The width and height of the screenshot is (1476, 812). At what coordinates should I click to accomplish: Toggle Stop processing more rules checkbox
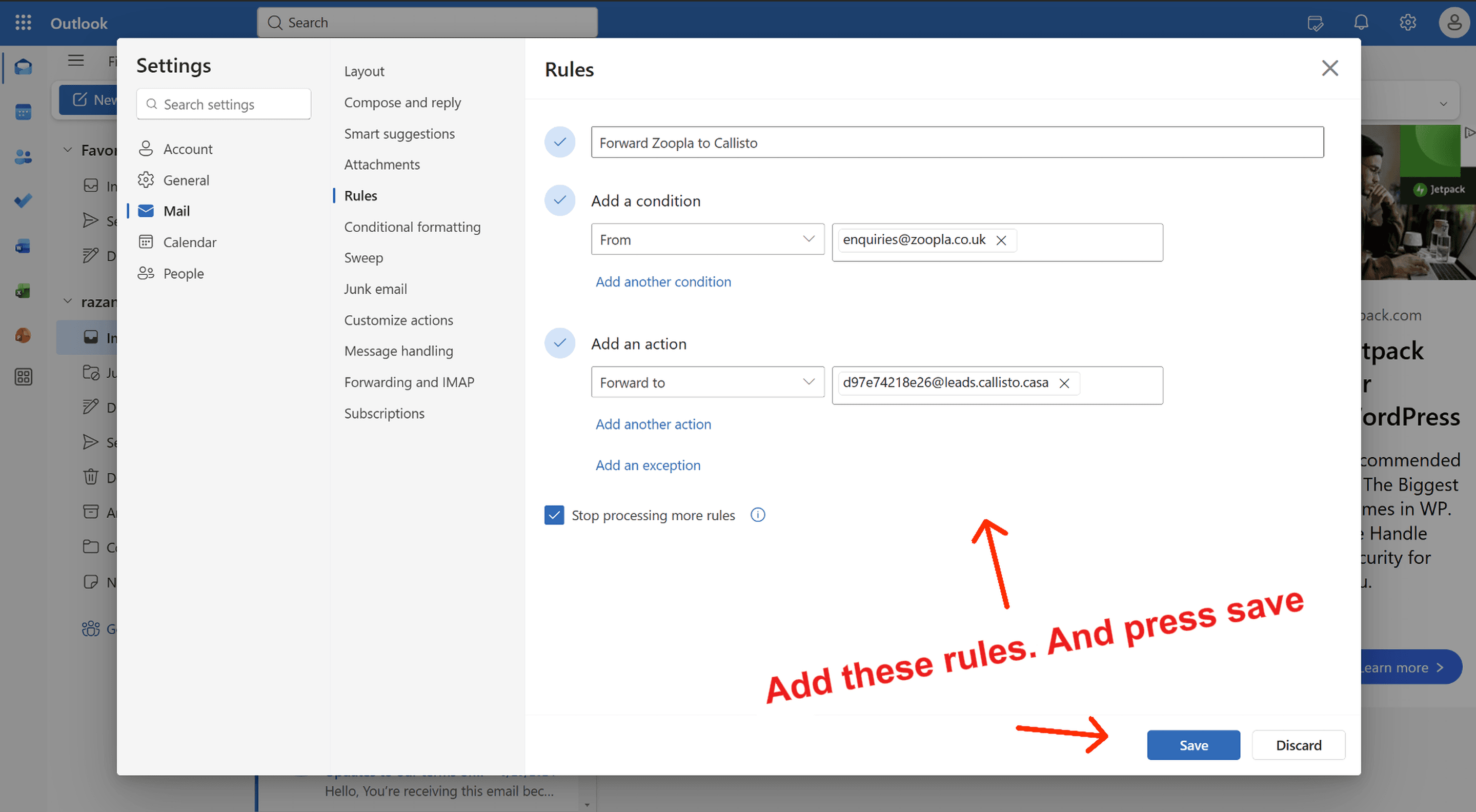tap(554, 515)
